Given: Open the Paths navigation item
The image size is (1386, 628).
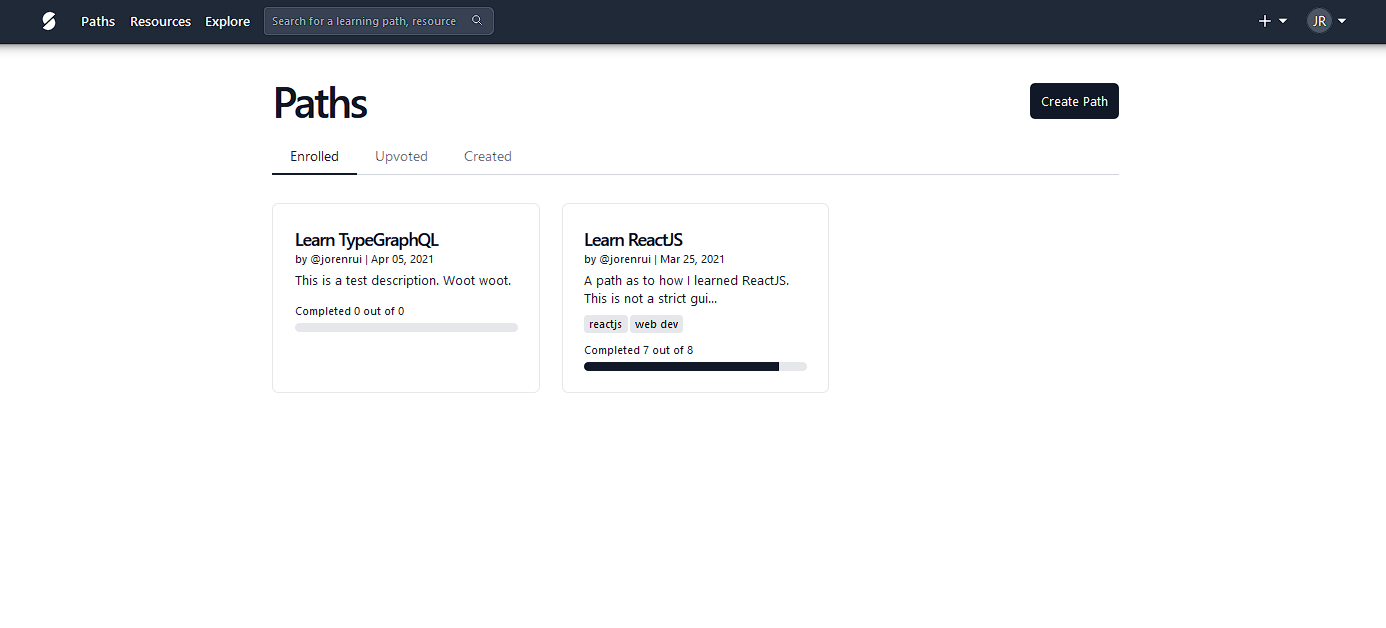Looking at the screenshot, I should click(97, 21).
